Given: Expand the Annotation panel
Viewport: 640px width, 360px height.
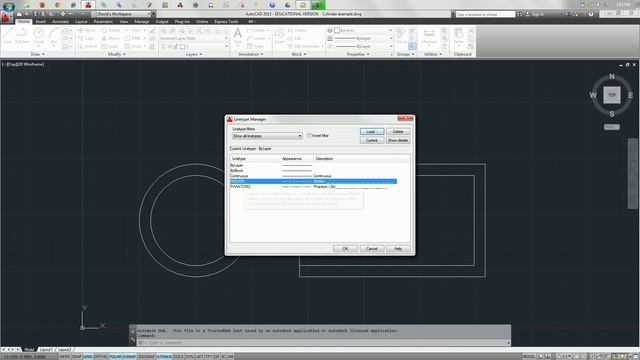Looking at the screenshot, I should tap(251, 54).
